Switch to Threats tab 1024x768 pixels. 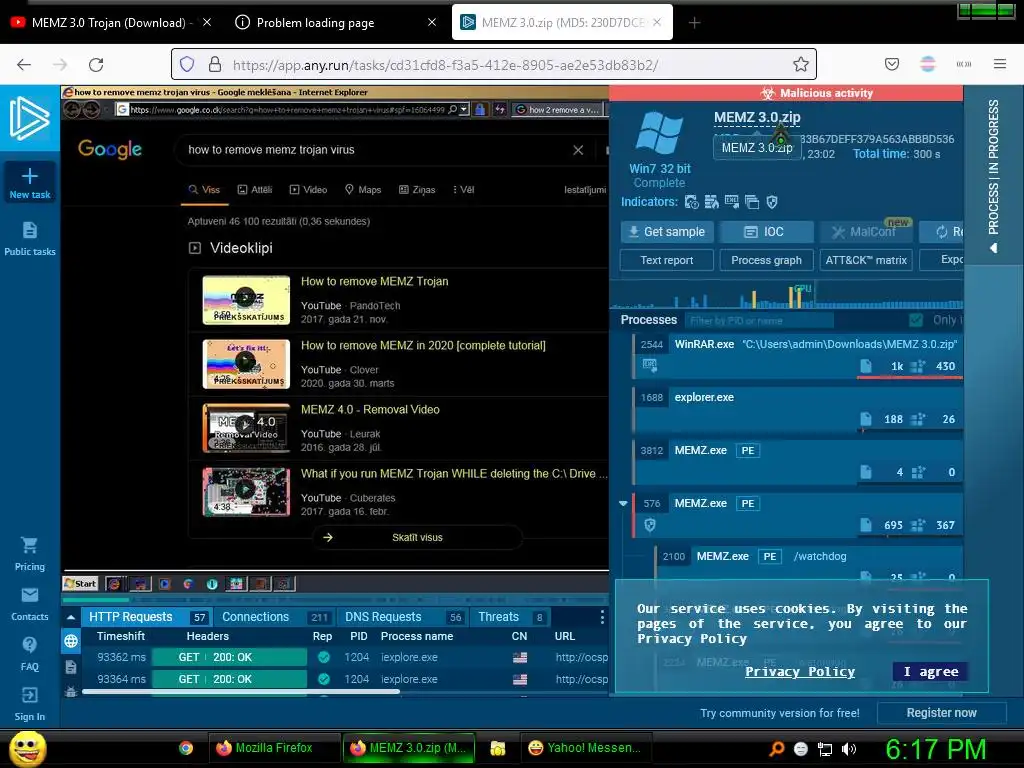click(x=510, y=617)
